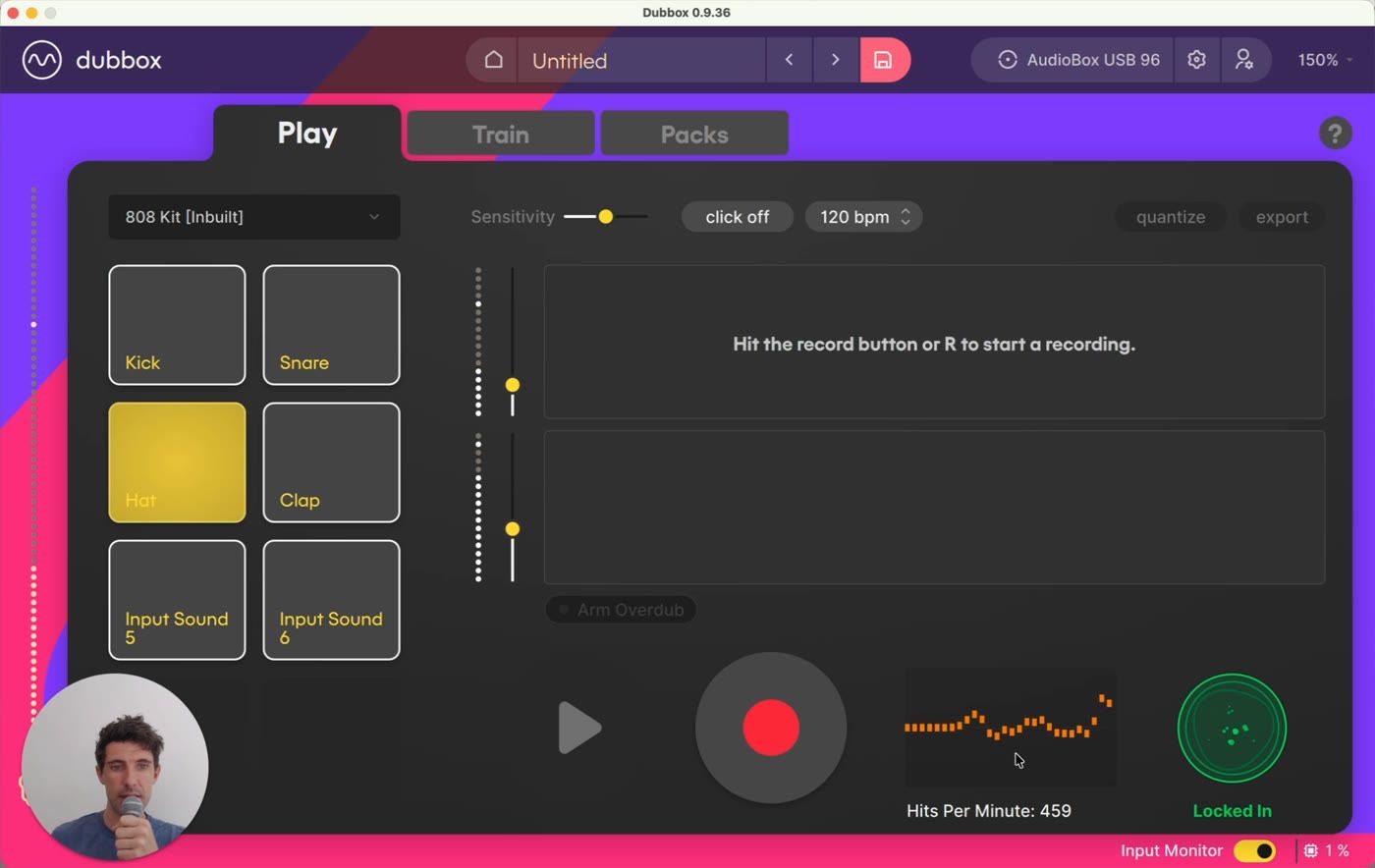Click the bottom track volume slider knob
1375x868 pixels.
[x=513, y=529]
